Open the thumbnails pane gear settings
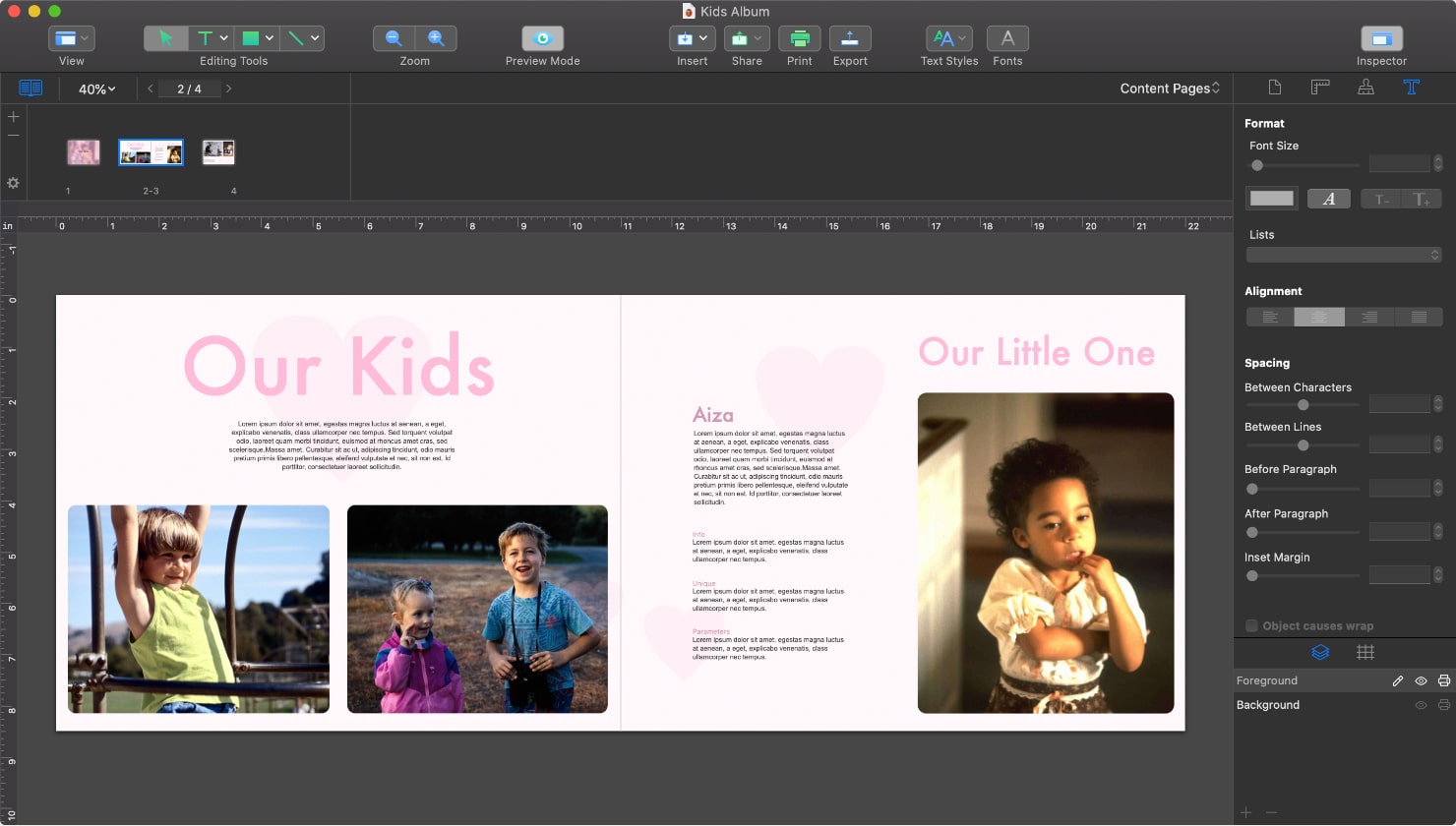The width and height of the screenshot is (1456, 826). coord(13,183)
